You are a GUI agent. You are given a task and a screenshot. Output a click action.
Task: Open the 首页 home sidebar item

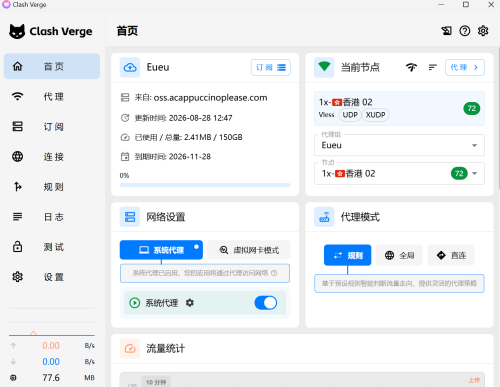(52, 66)
